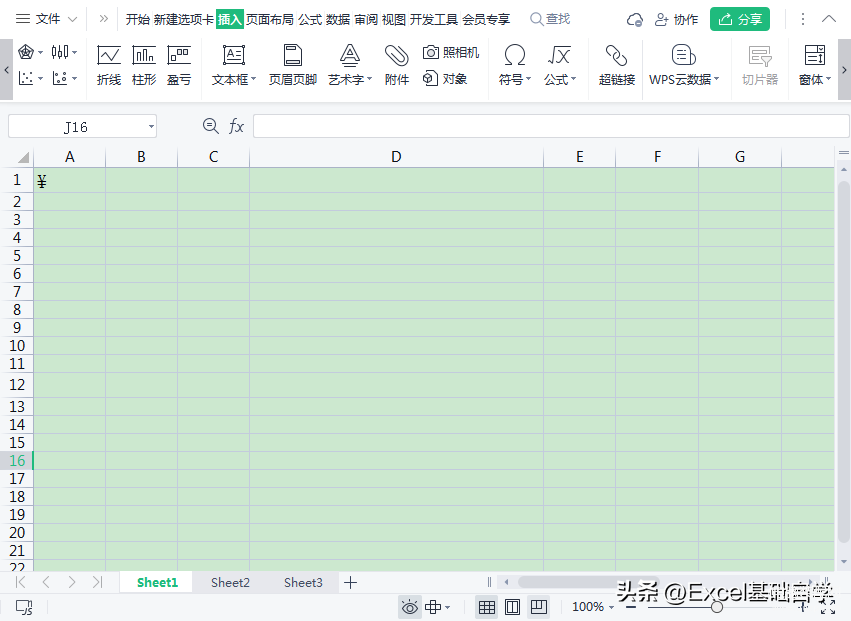Click the formula bar input field
The image size is (851, 621).
(551, 126)
